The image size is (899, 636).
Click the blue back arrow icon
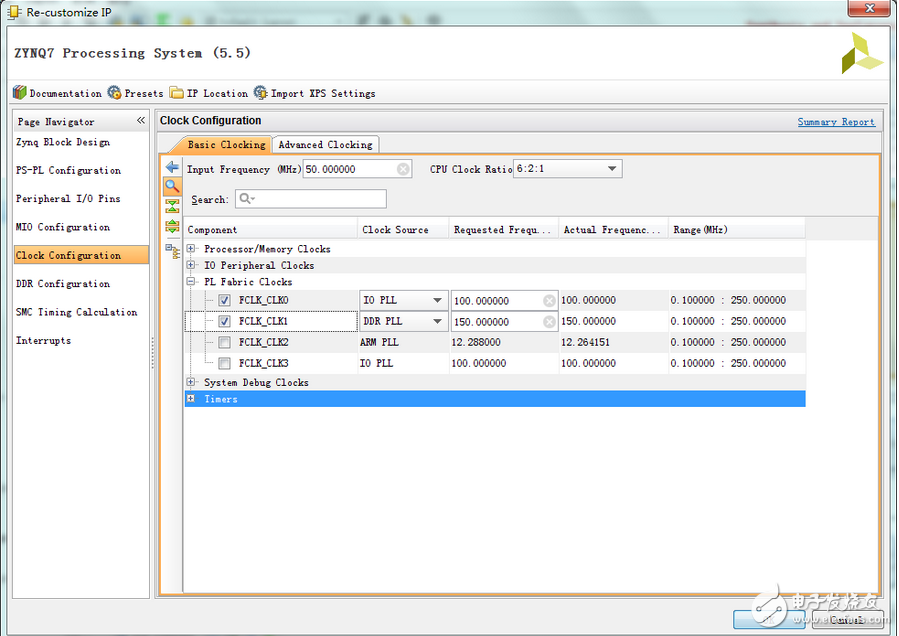click(172, 167)
